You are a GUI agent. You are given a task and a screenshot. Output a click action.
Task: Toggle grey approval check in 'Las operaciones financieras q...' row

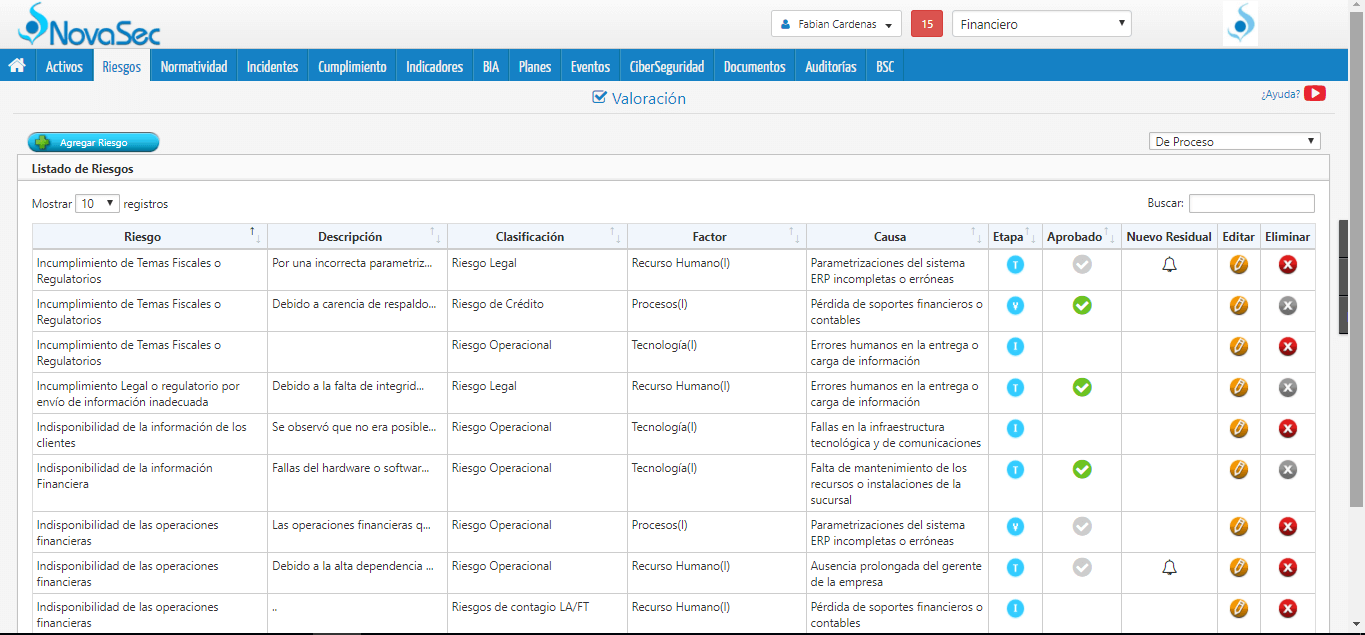coord(1082,526)
